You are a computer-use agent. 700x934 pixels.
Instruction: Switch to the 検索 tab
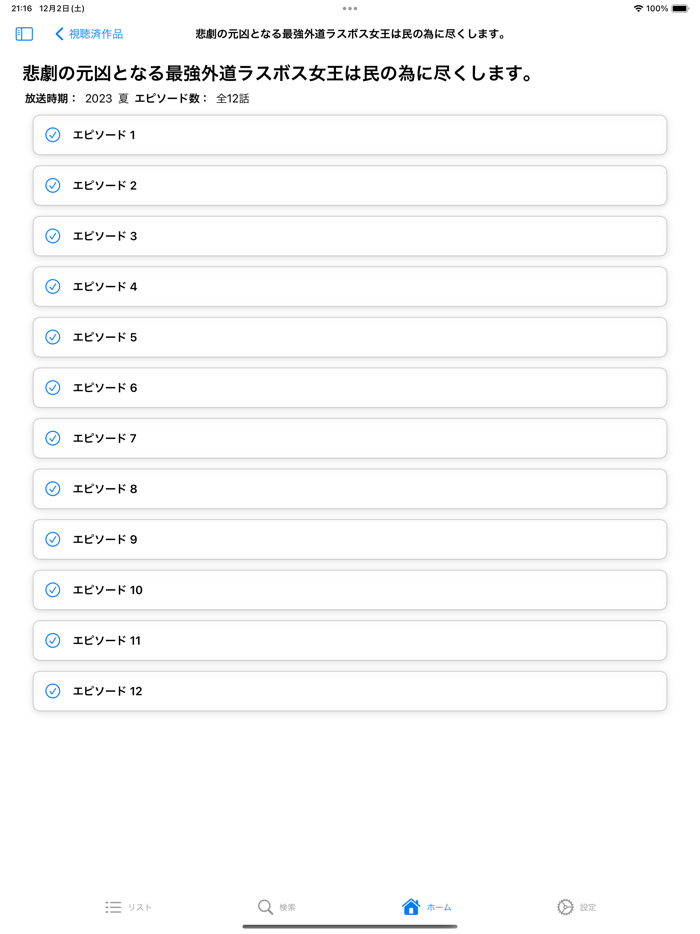coord(277,907)
